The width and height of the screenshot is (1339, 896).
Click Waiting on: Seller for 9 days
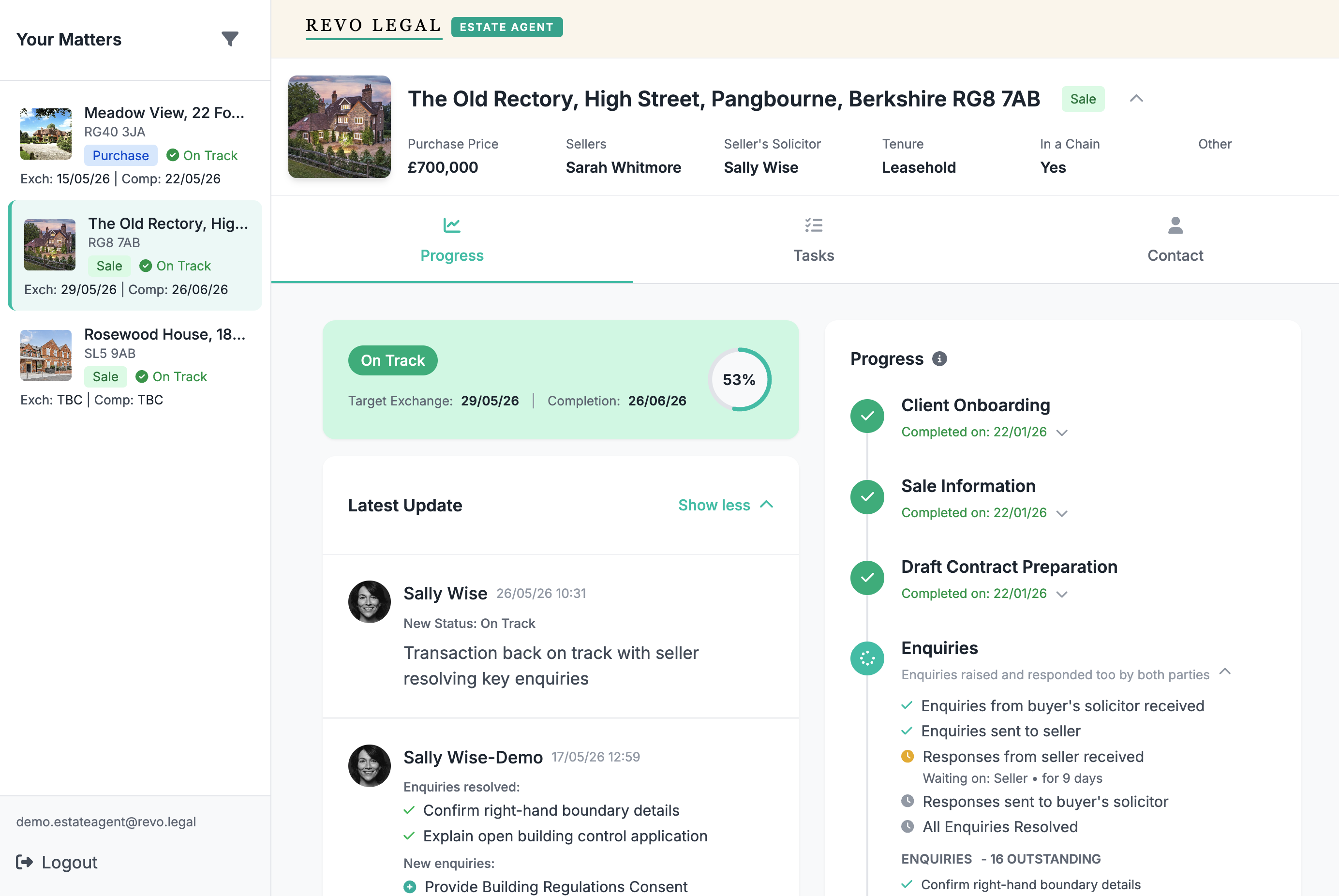point(1012,778)
